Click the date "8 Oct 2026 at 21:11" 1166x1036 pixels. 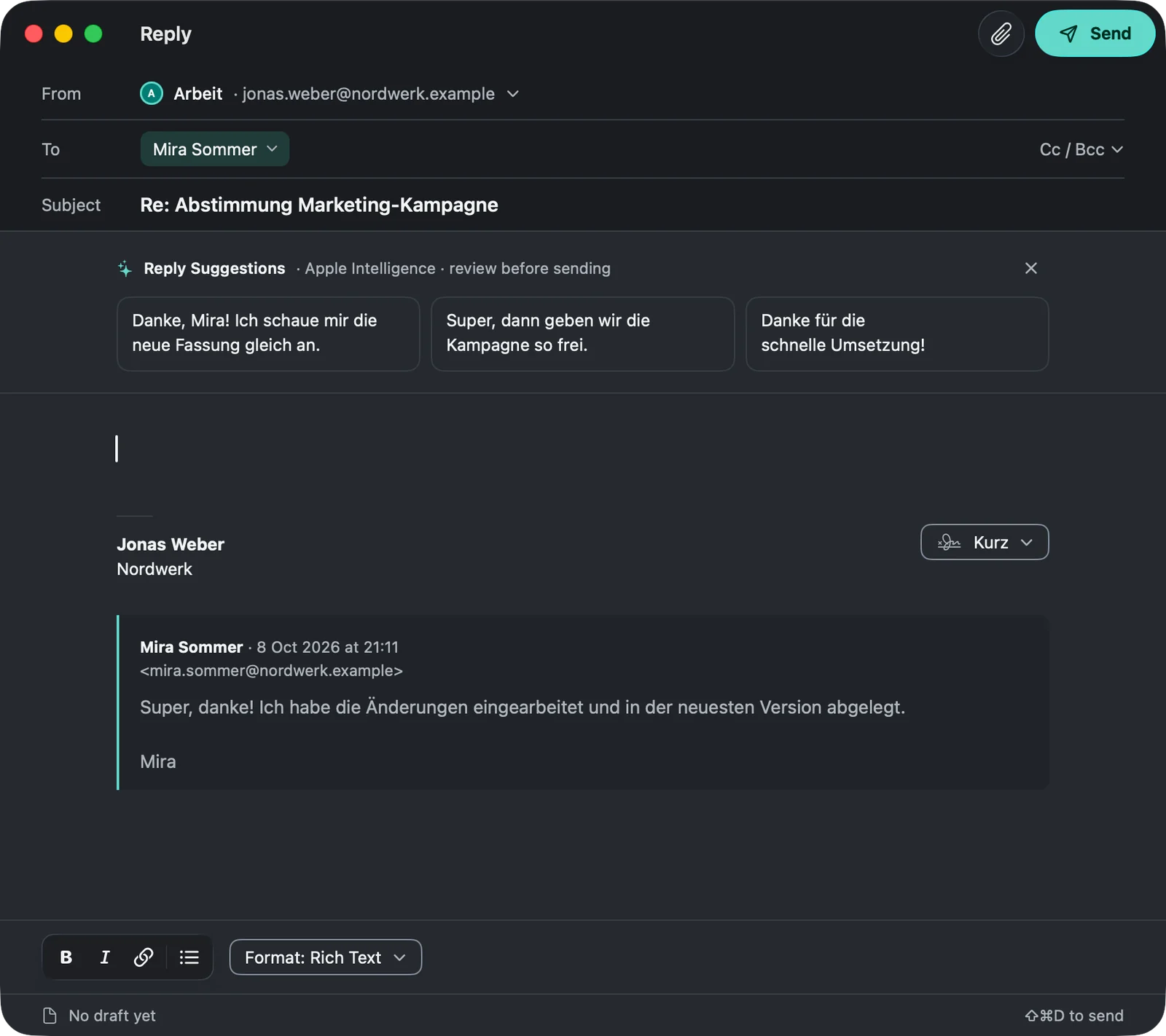point(327,647)
